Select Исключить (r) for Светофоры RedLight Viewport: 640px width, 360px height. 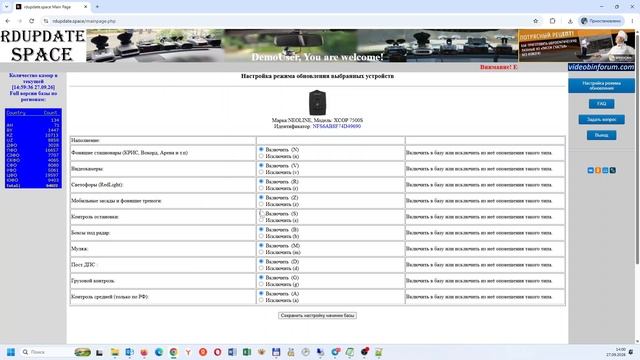(261, 188)
